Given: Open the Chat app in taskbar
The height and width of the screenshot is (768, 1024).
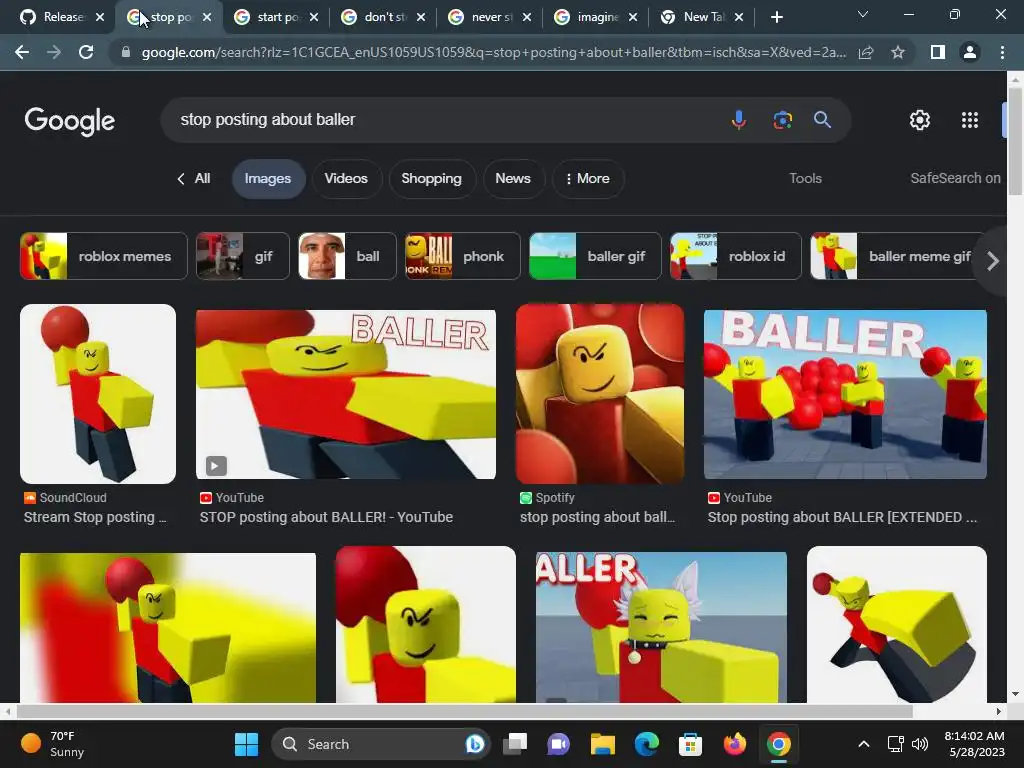Looking at the screenshot, I should tap(558, 744).
